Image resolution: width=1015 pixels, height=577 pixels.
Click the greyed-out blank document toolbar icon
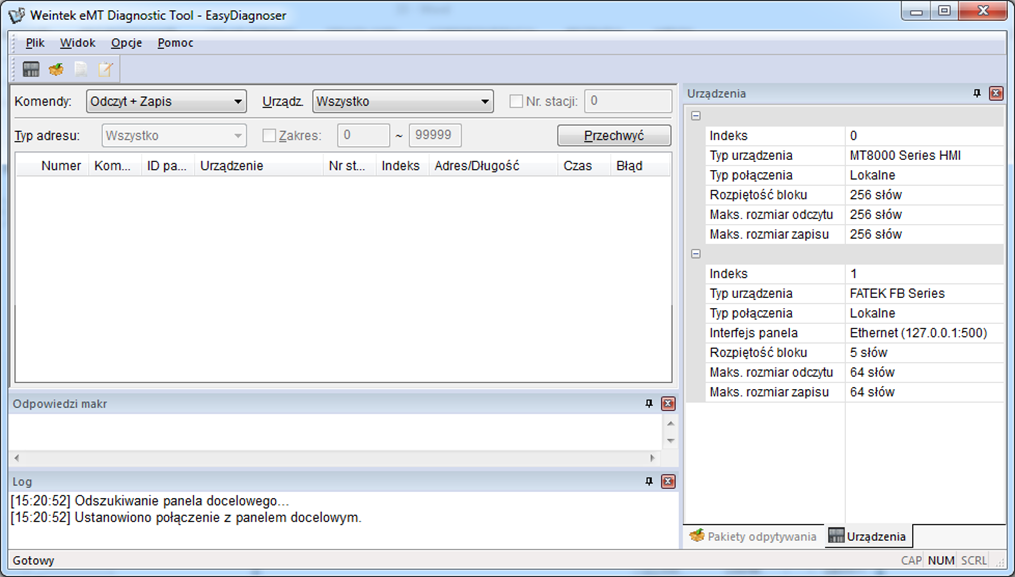pos(81,69)
